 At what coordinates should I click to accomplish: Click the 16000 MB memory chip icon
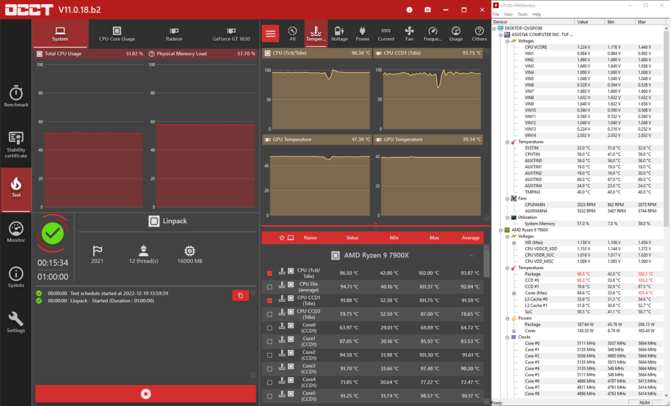(190, 250)
